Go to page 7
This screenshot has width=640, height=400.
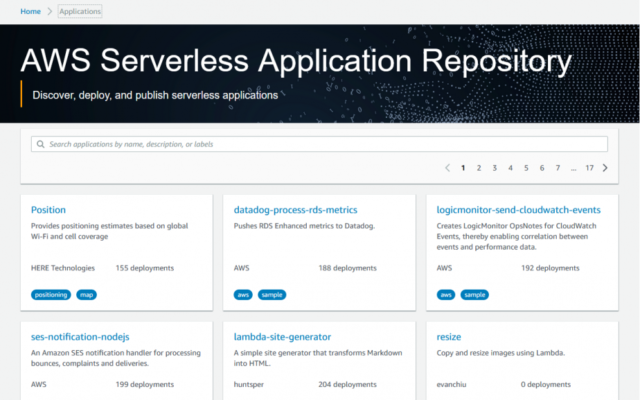point(558,168)
